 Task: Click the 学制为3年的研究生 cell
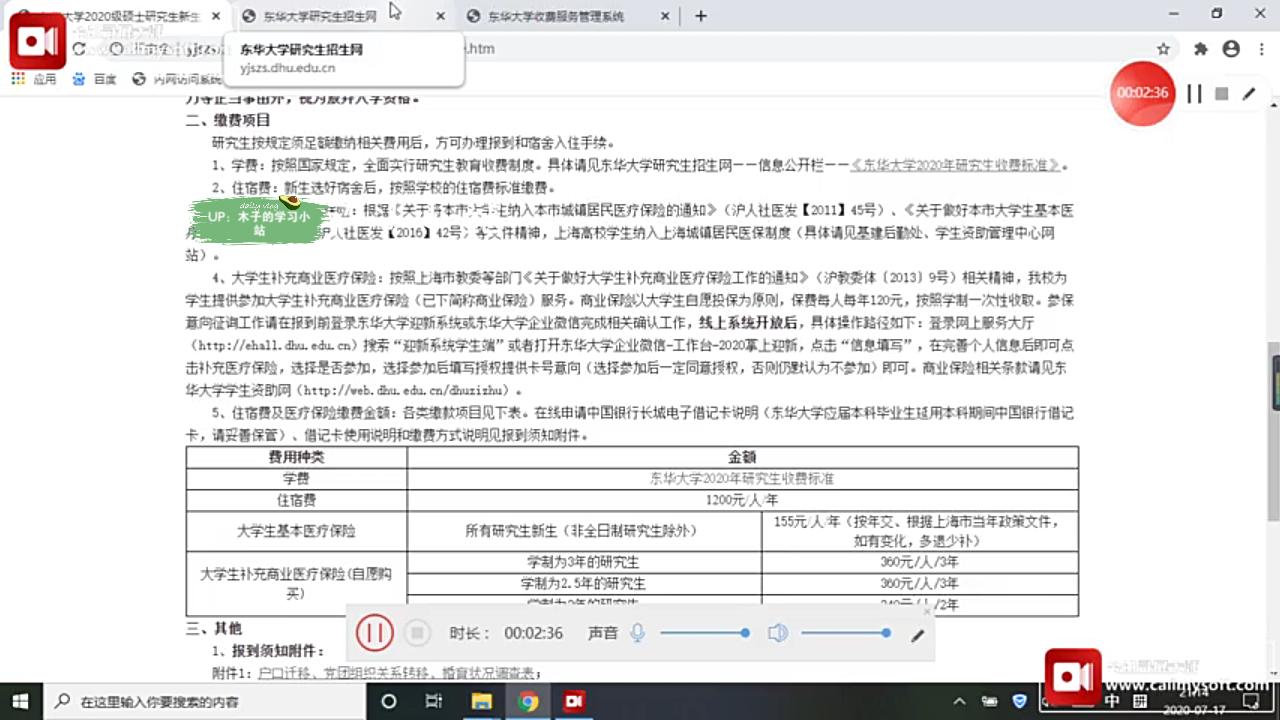coord(584,562)
